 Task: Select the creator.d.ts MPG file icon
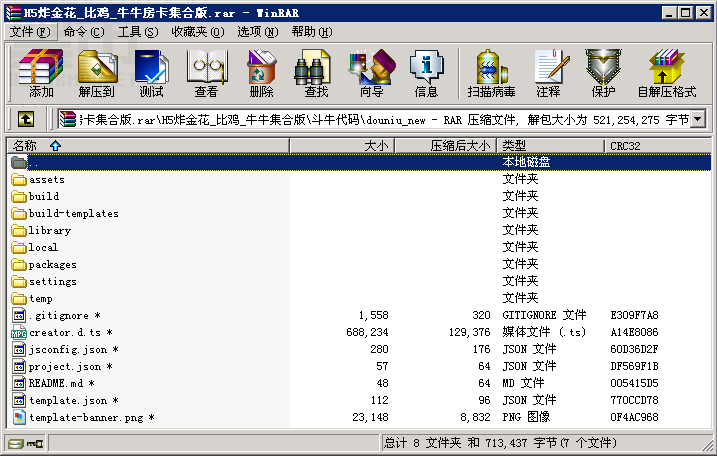[19, 333]
